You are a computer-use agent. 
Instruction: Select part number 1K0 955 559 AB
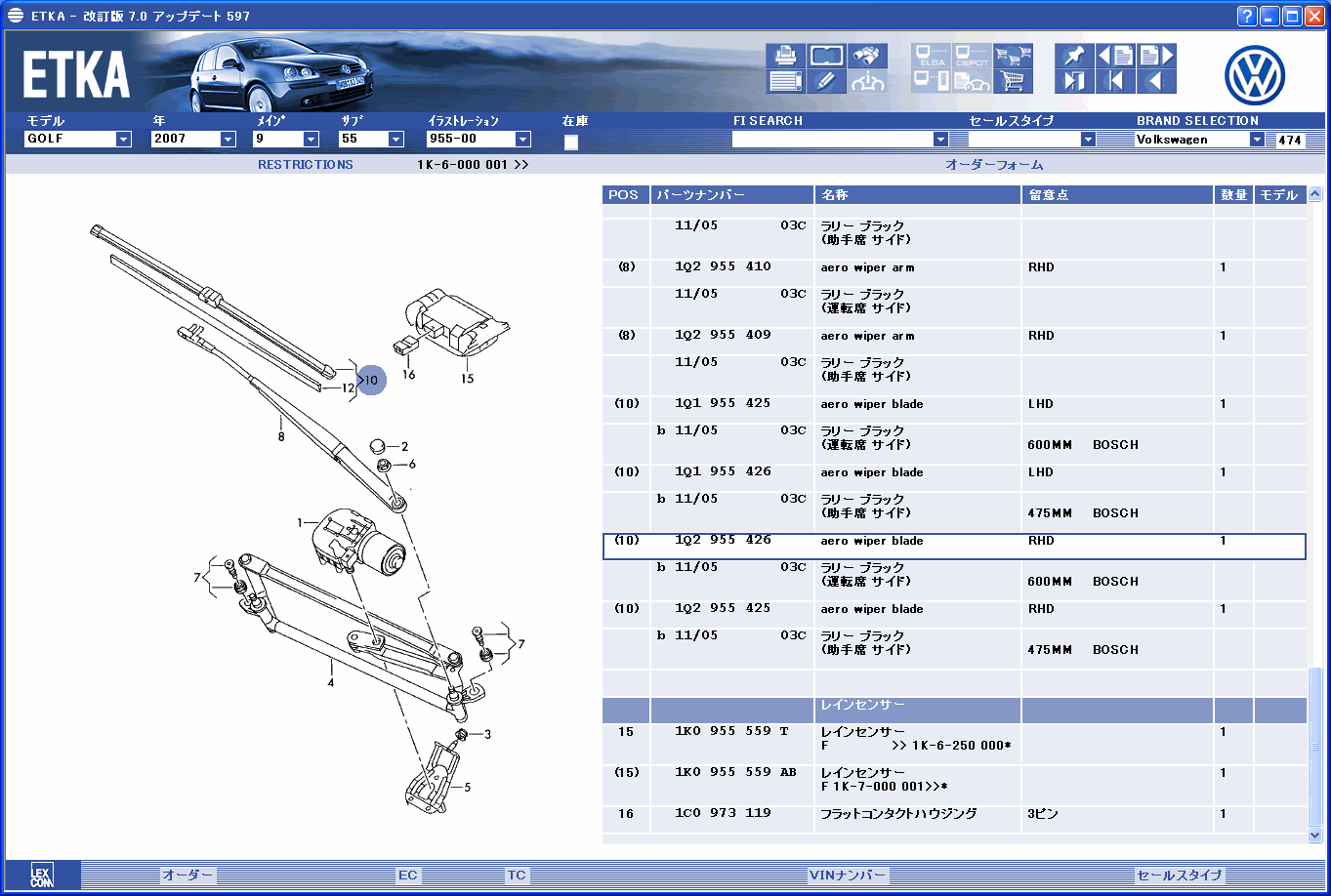click(735, 772)
